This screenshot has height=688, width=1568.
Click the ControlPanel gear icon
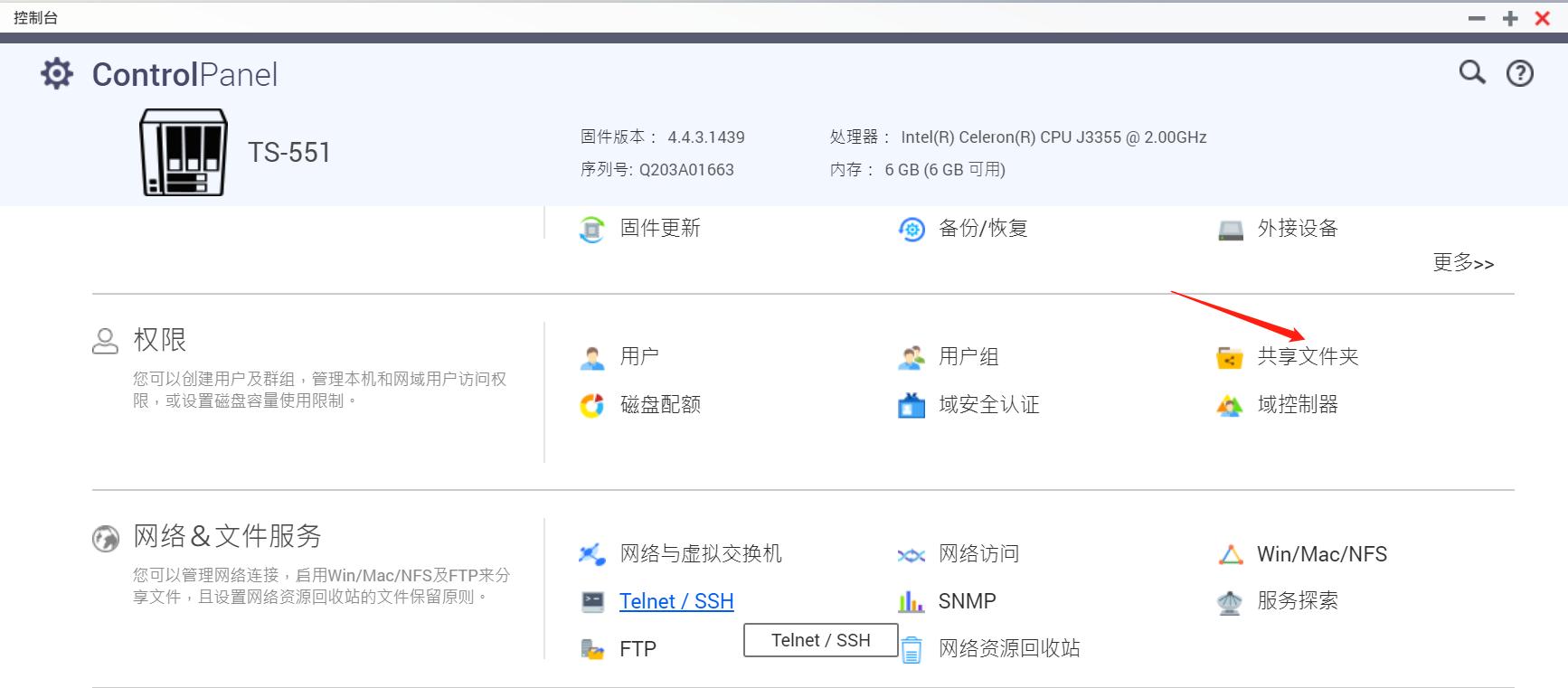click(x=57, y=73)
